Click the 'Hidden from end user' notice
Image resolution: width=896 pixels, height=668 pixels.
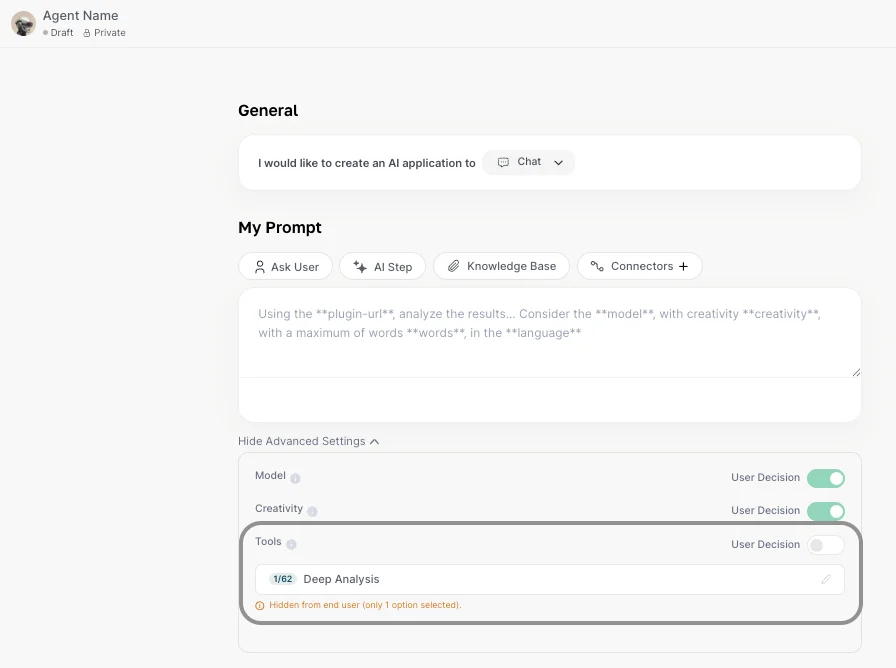point(365,605)
